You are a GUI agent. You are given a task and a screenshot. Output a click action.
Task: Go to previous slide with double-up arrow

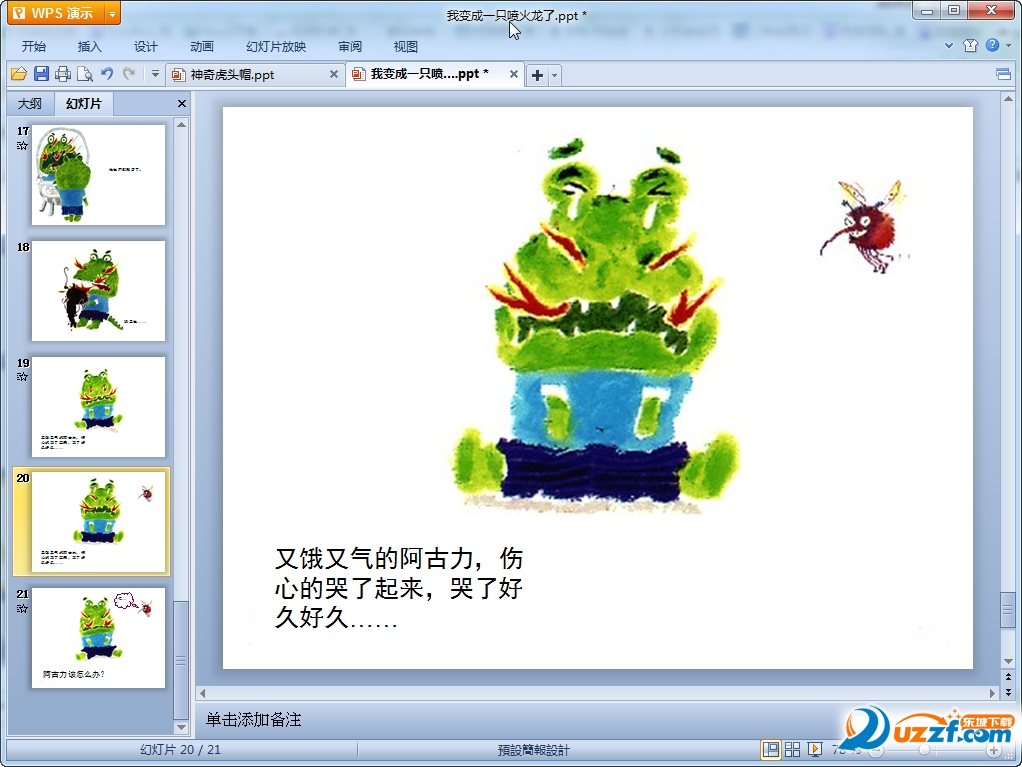point(1008,677)
